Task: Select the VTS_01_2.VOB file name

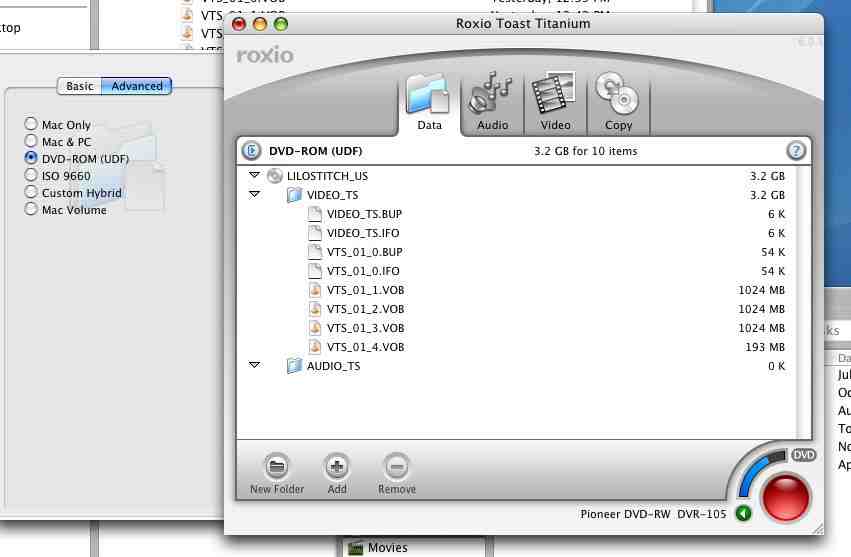Action: click(365, 309)
